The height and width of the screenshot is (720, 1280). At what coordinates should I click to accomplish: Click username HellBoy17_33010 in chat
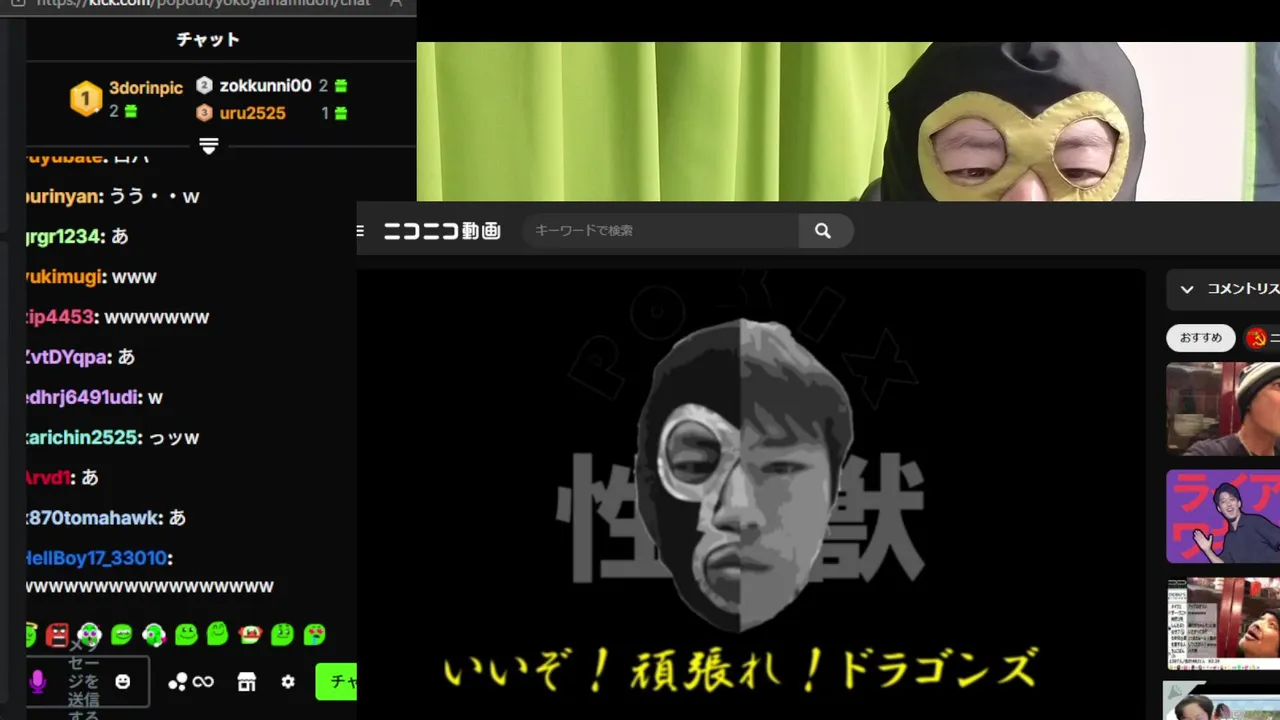(97, 558)
